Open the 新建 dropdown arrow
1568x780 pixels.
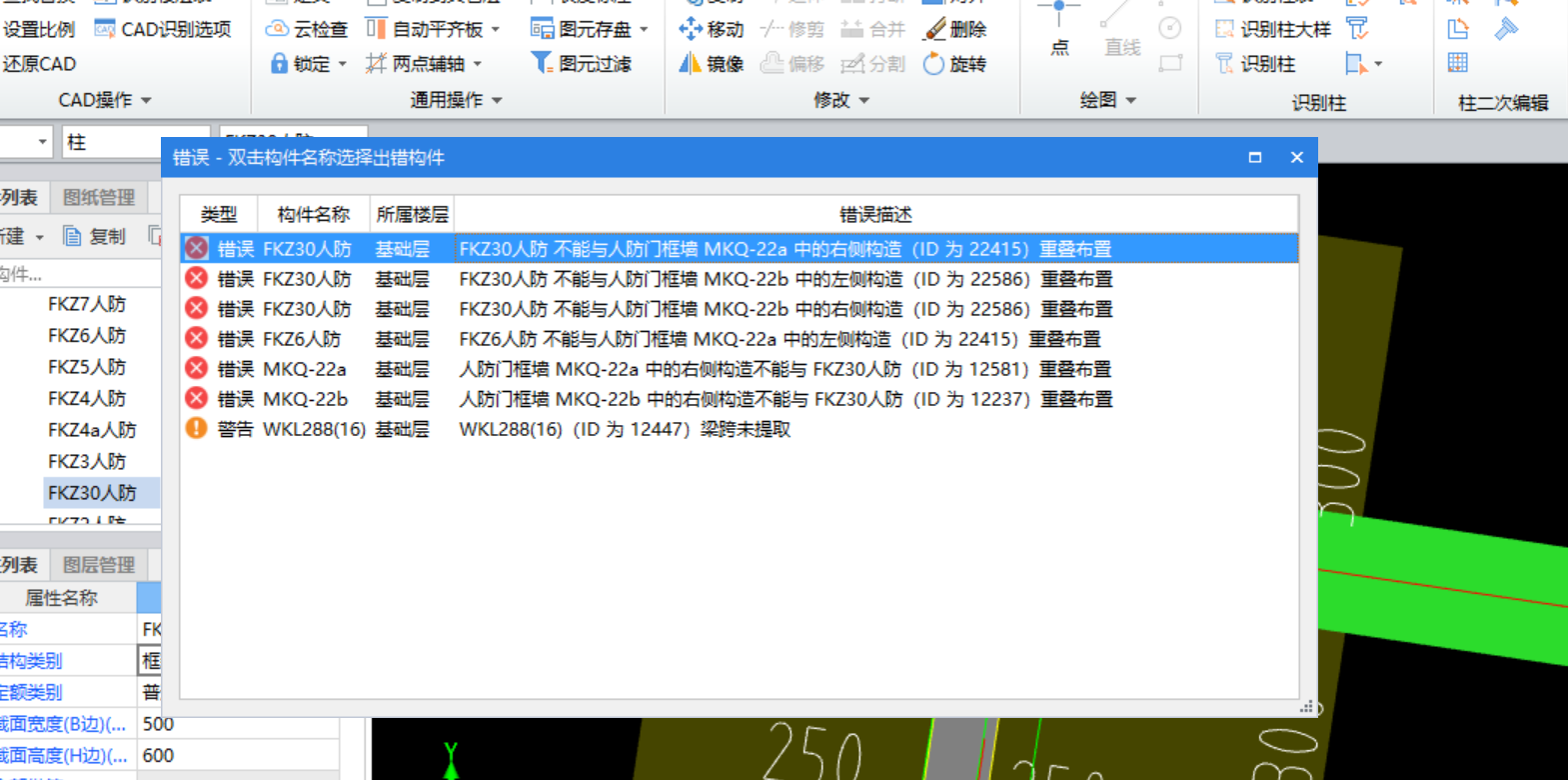[40, 237]
